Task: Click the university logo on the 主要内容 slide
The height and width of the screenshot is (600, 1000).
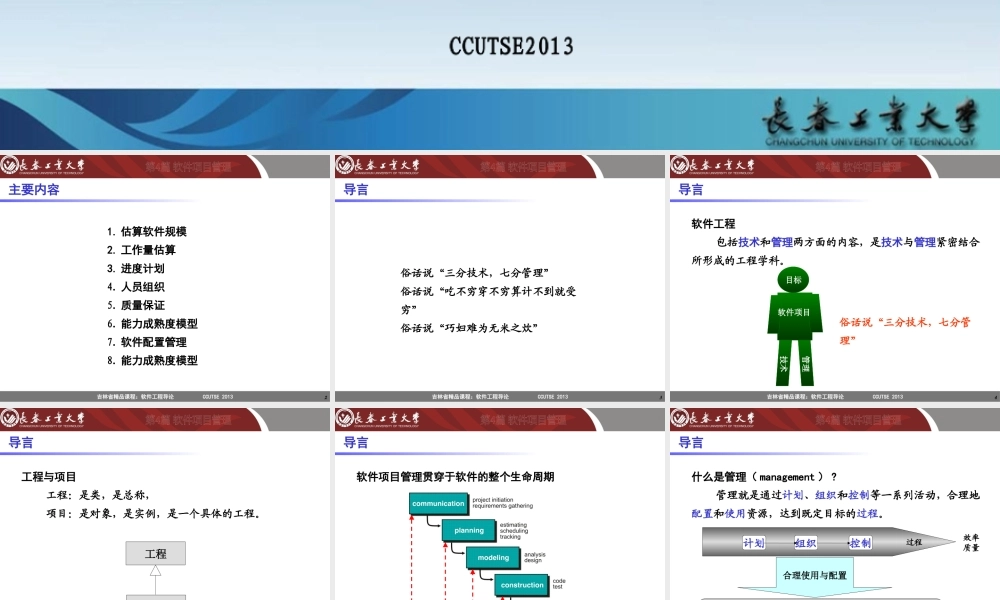Action: coord(43,166)
